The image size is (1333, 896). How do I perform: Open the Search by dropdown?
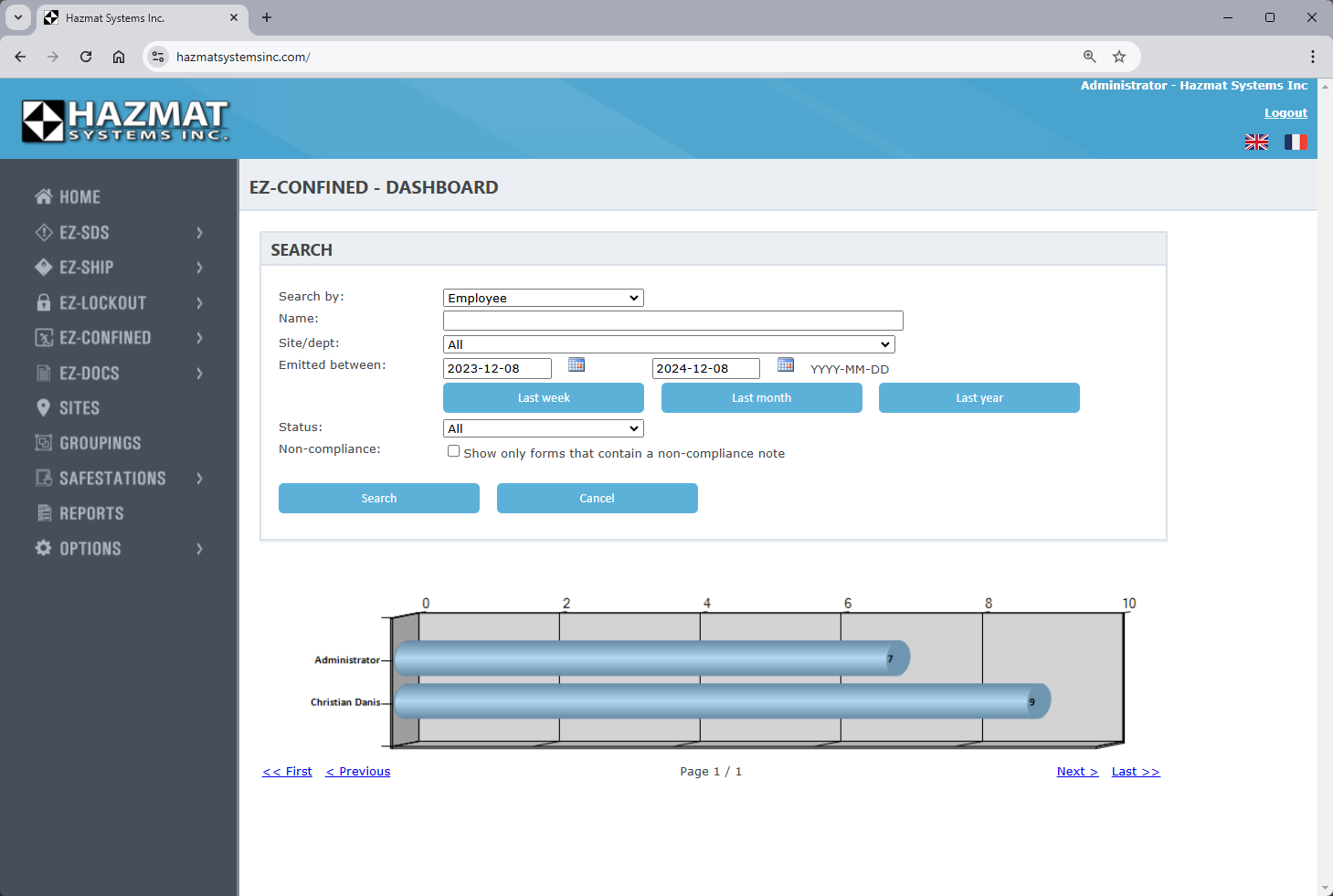[x=543, y=298]
